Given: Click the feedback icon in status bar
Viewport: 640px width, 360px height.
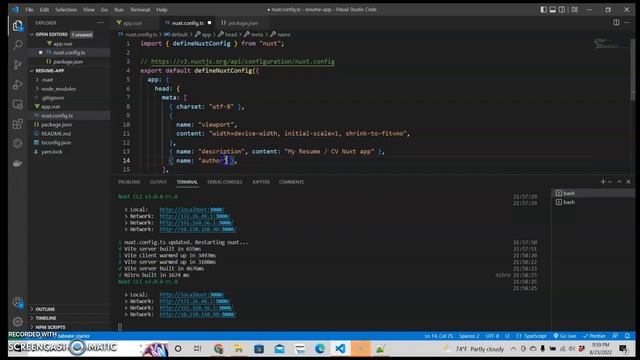Looking at the screenshot, I should point(615,336).
